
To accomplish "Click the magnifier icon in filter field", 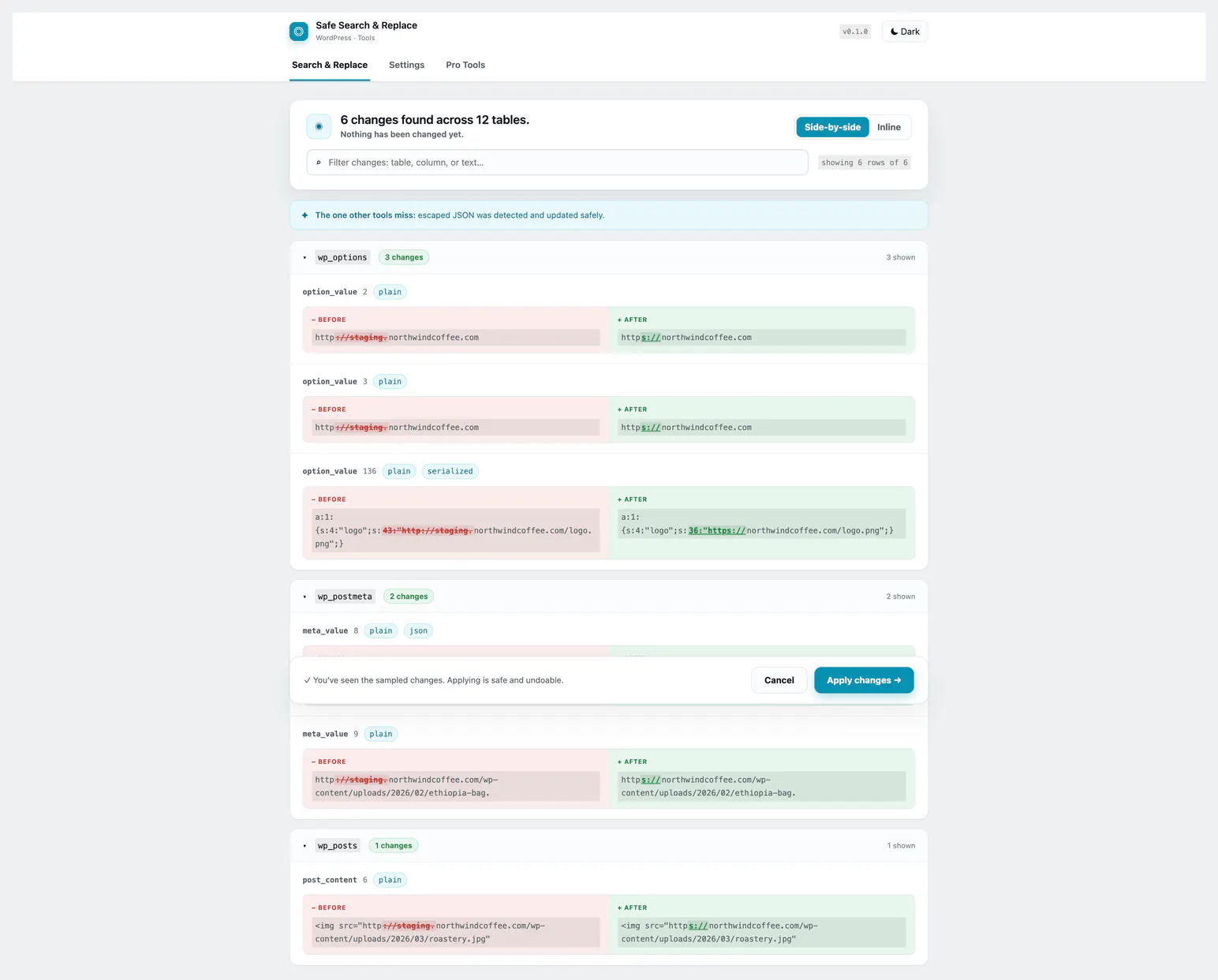I will [x=319, y=163].
